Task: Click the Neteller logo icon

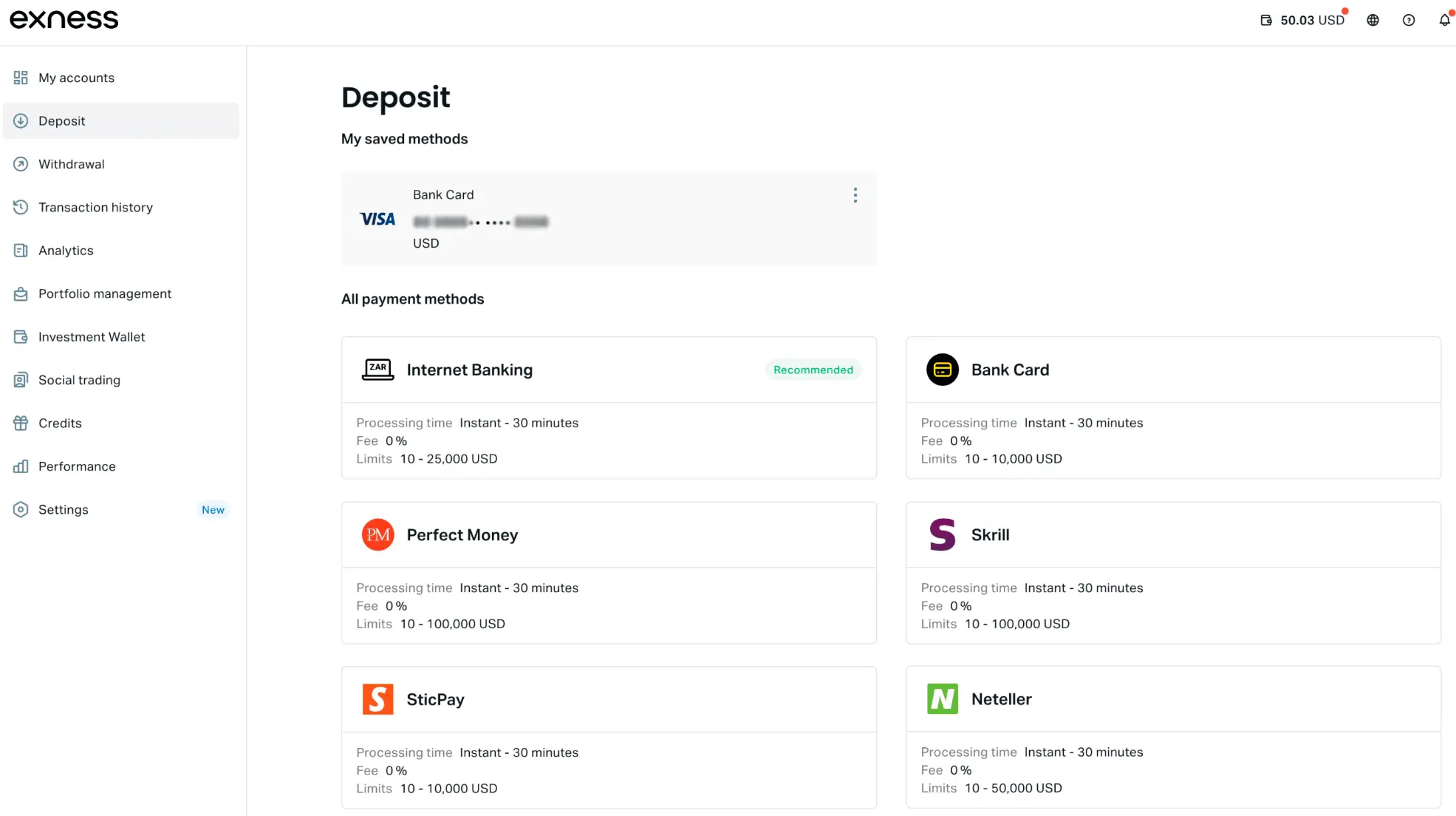Action: (x=942, y=698)
